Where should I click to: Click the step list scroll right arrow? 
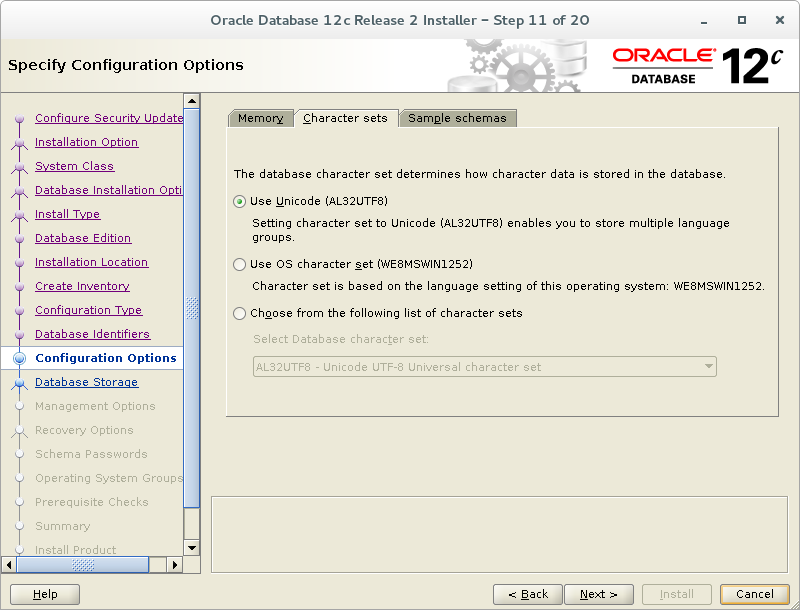click(x=174, y=565)
